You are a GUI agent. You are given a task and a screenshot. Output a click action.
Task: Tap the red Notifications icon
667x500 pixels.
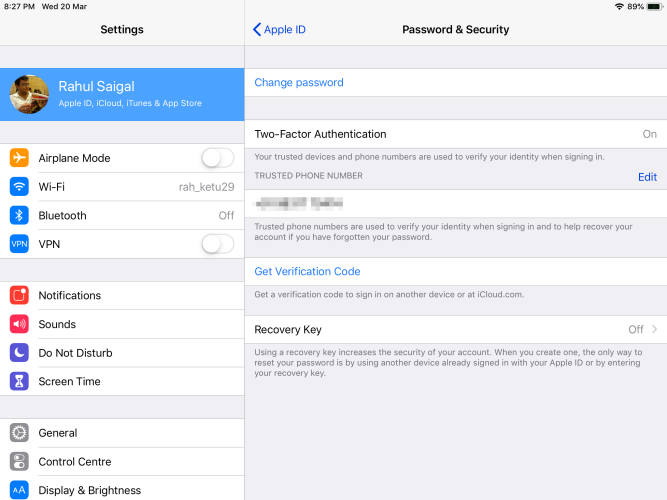[x=19, y=295]
